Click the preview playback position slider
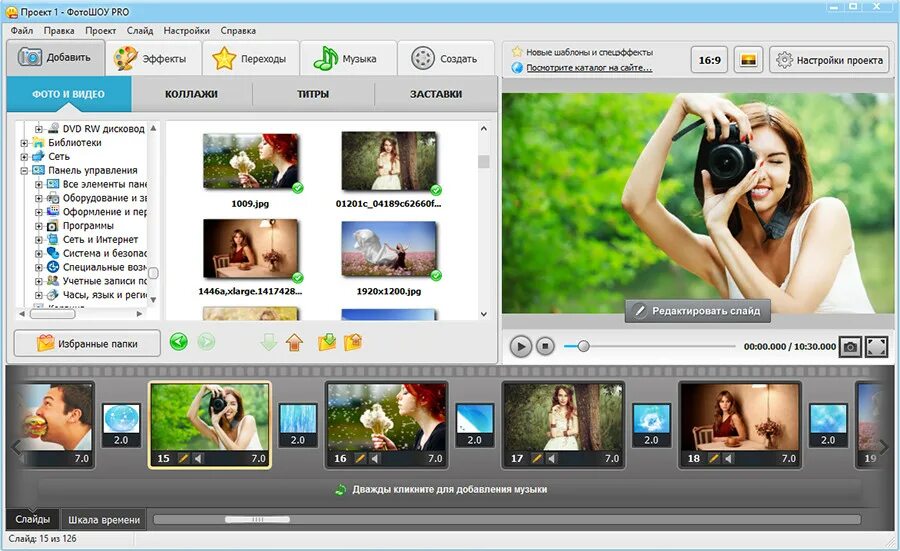The width and height of the screenshot is (900, 551). (x=583, y=346)
